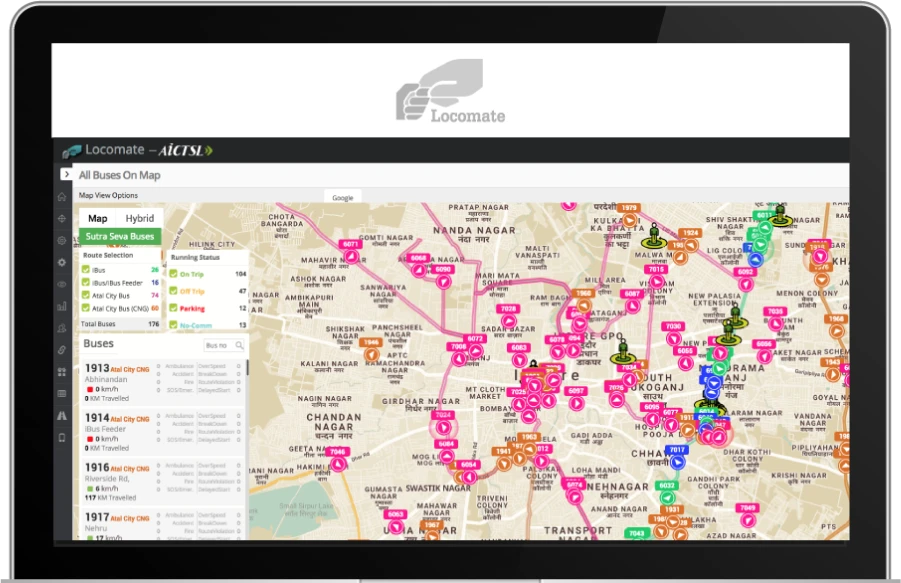This screenshot has width=901, height=583.
Task: Open the Home icon in the left sidebar
Action: tap(62, 196)
